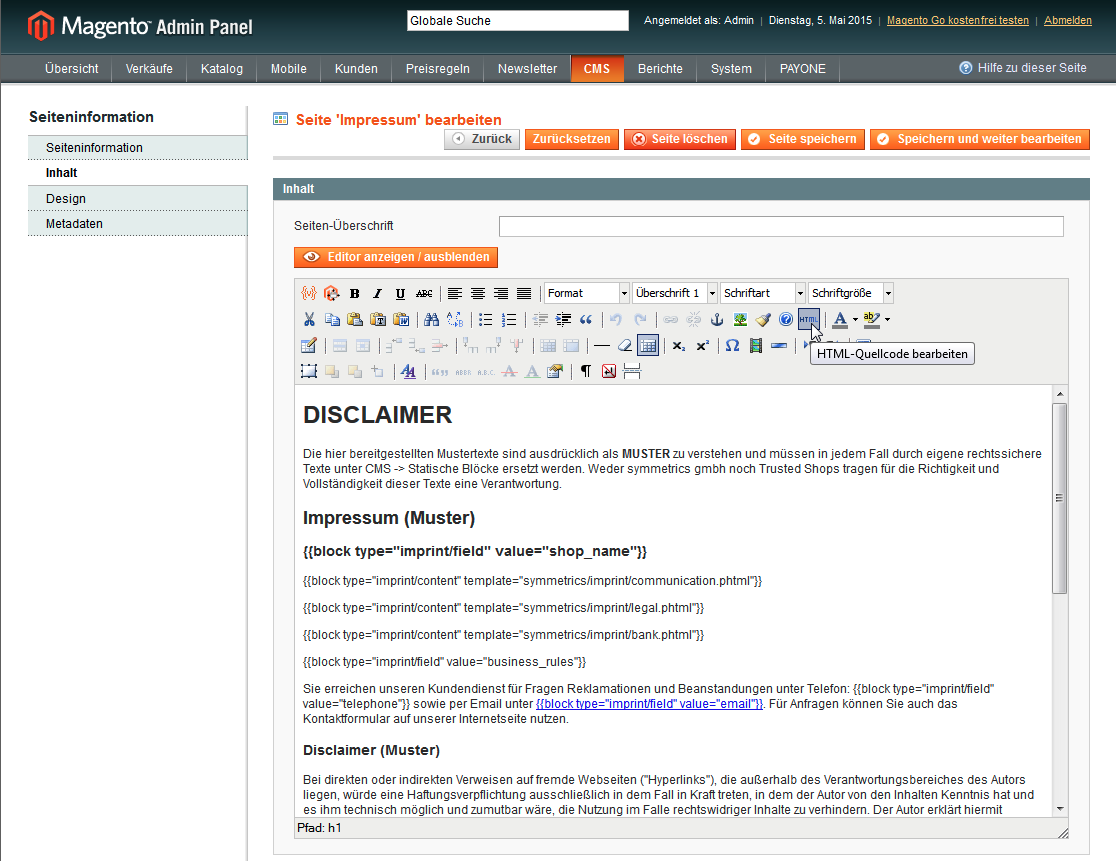Apply blockquote formatting
The width and height of the screenshot is (1116, 861).
point(586,319)
